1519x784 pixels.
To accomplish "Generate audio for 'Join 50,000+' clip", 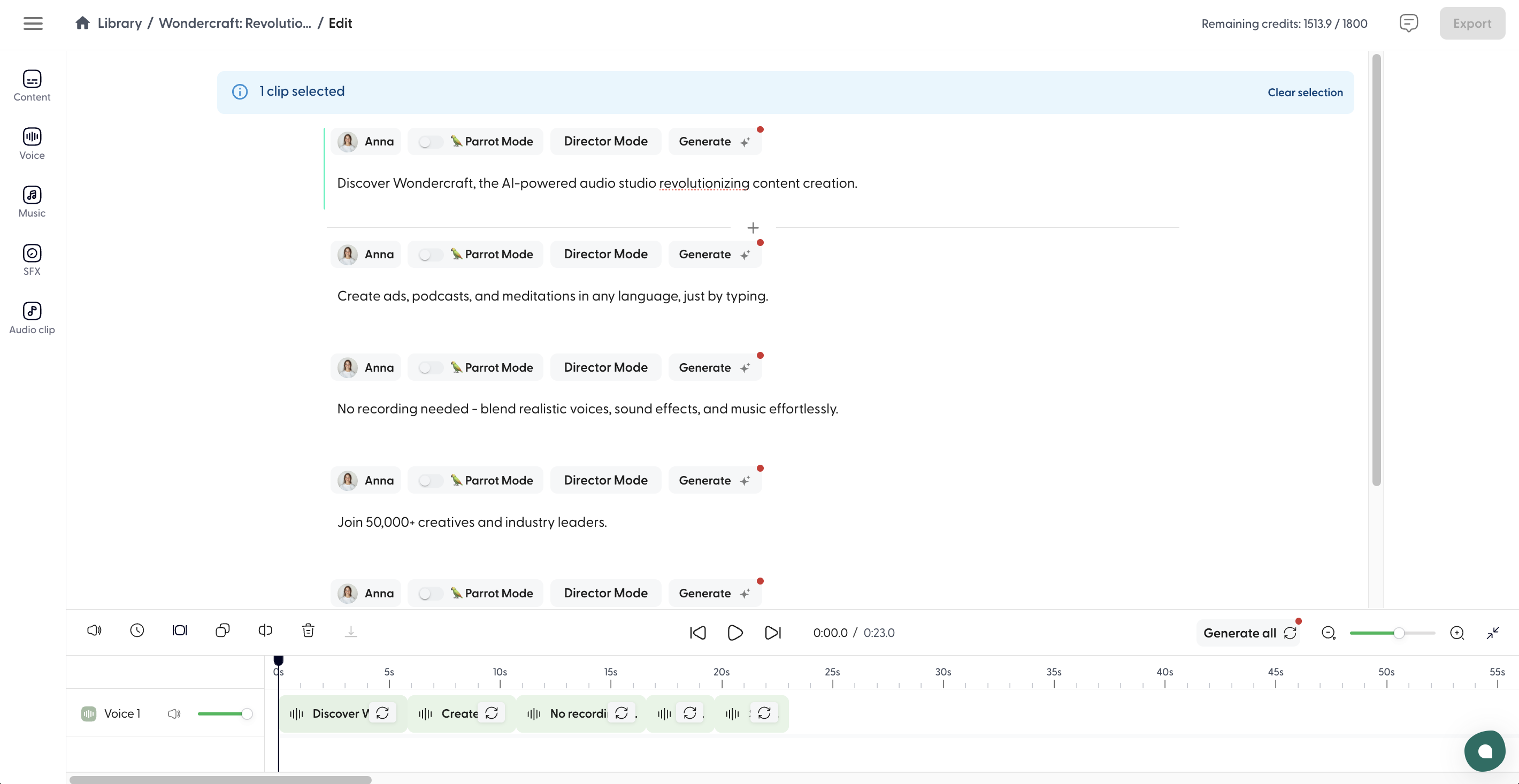I will 715,480.
